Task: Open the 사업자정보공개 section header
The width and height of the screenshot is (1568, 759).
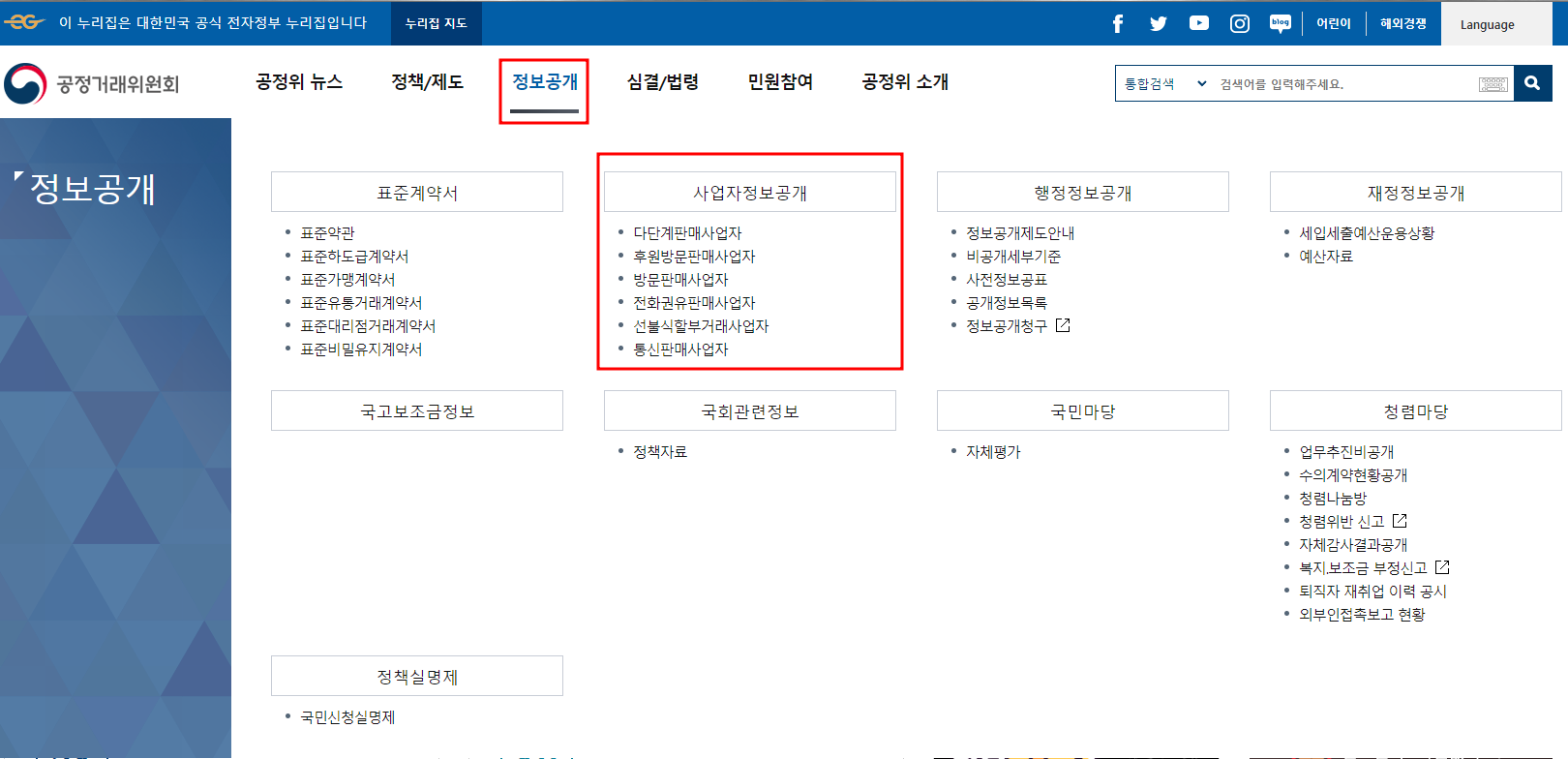Action: [x=750, y=192]
